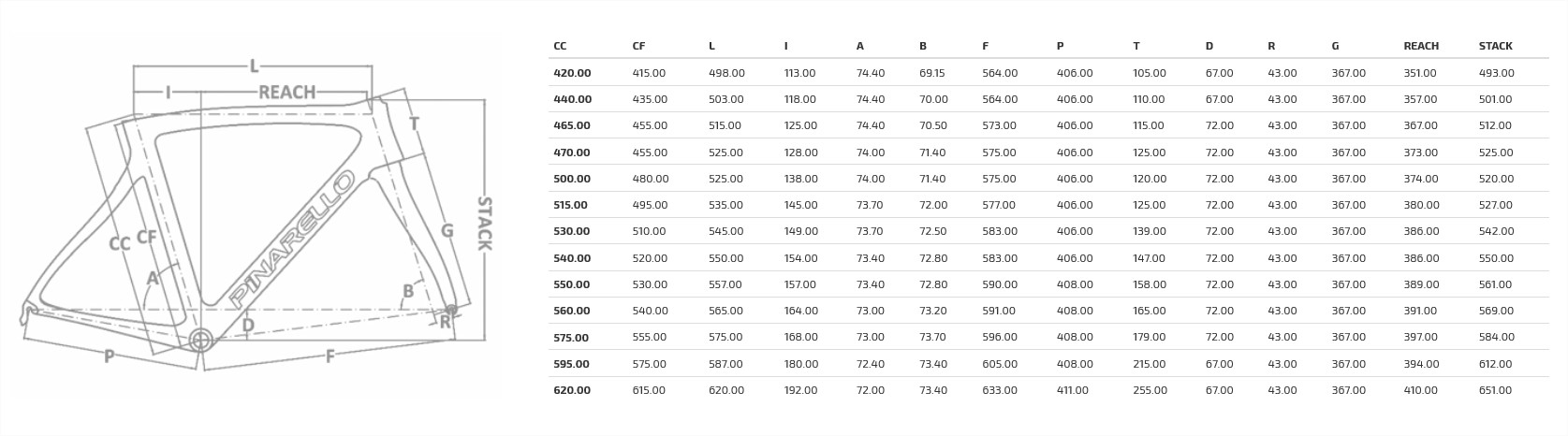Click the CC column header in the table
Viewport: 1568px width, 436px height.
pos(560,46)
